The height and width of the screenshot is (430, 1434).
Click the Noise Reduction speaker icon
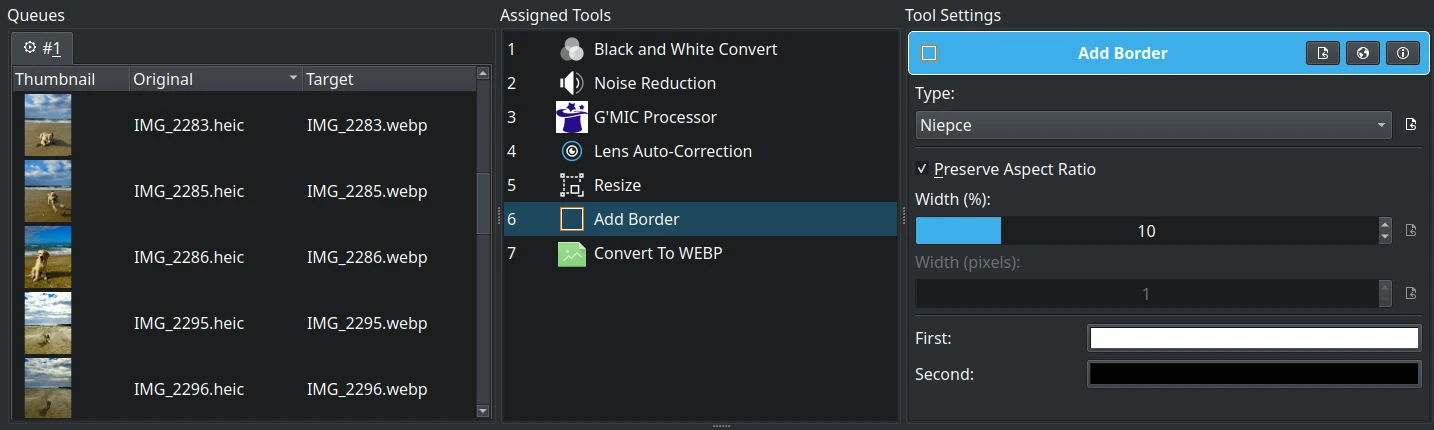pos(572,83)
